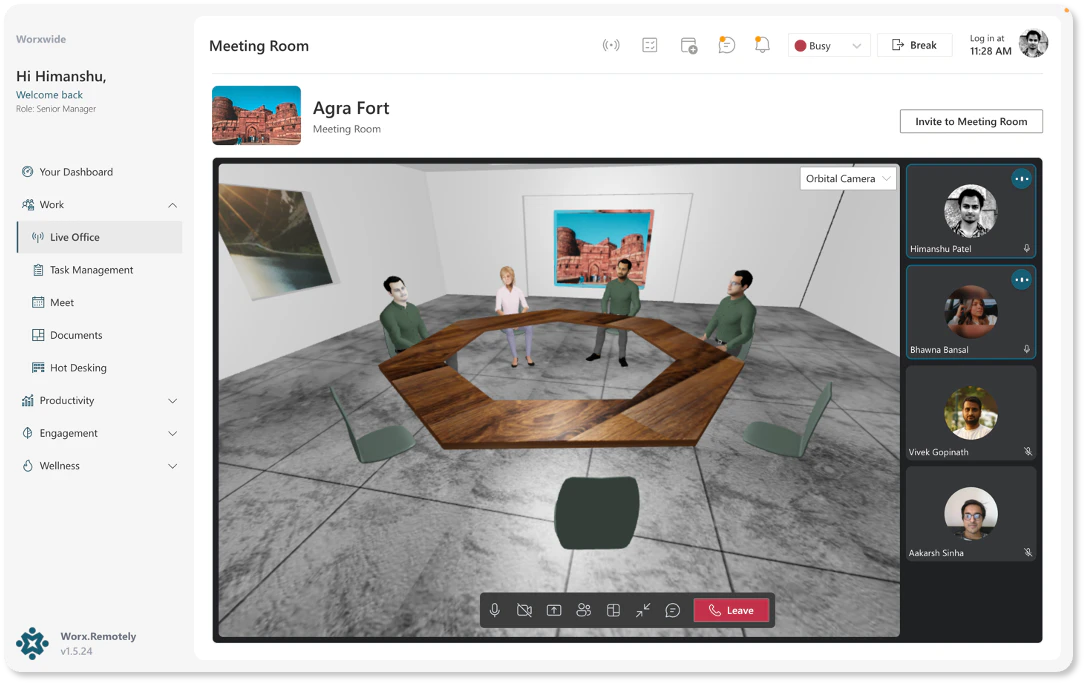Screen dimensions: 1086x686
Task: Open the add-to-calendar icon in the header
Action: point(688,44)
